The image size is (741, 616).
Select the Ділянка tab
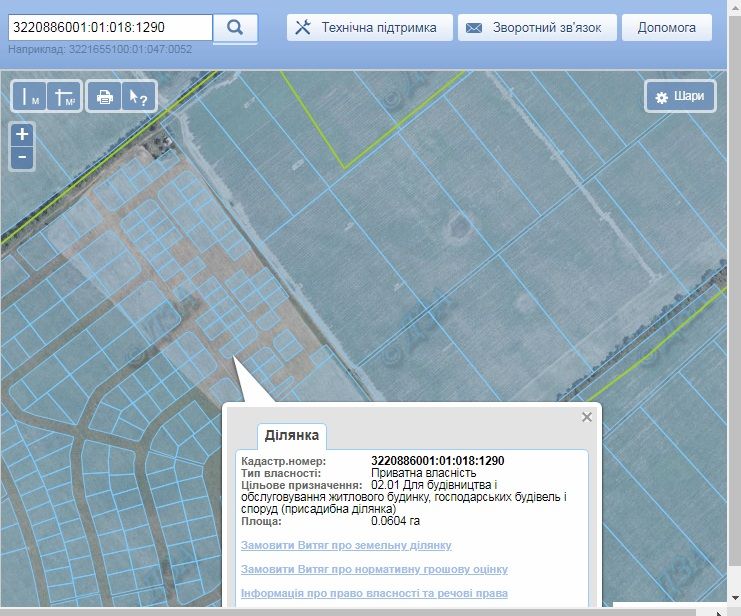292,435
